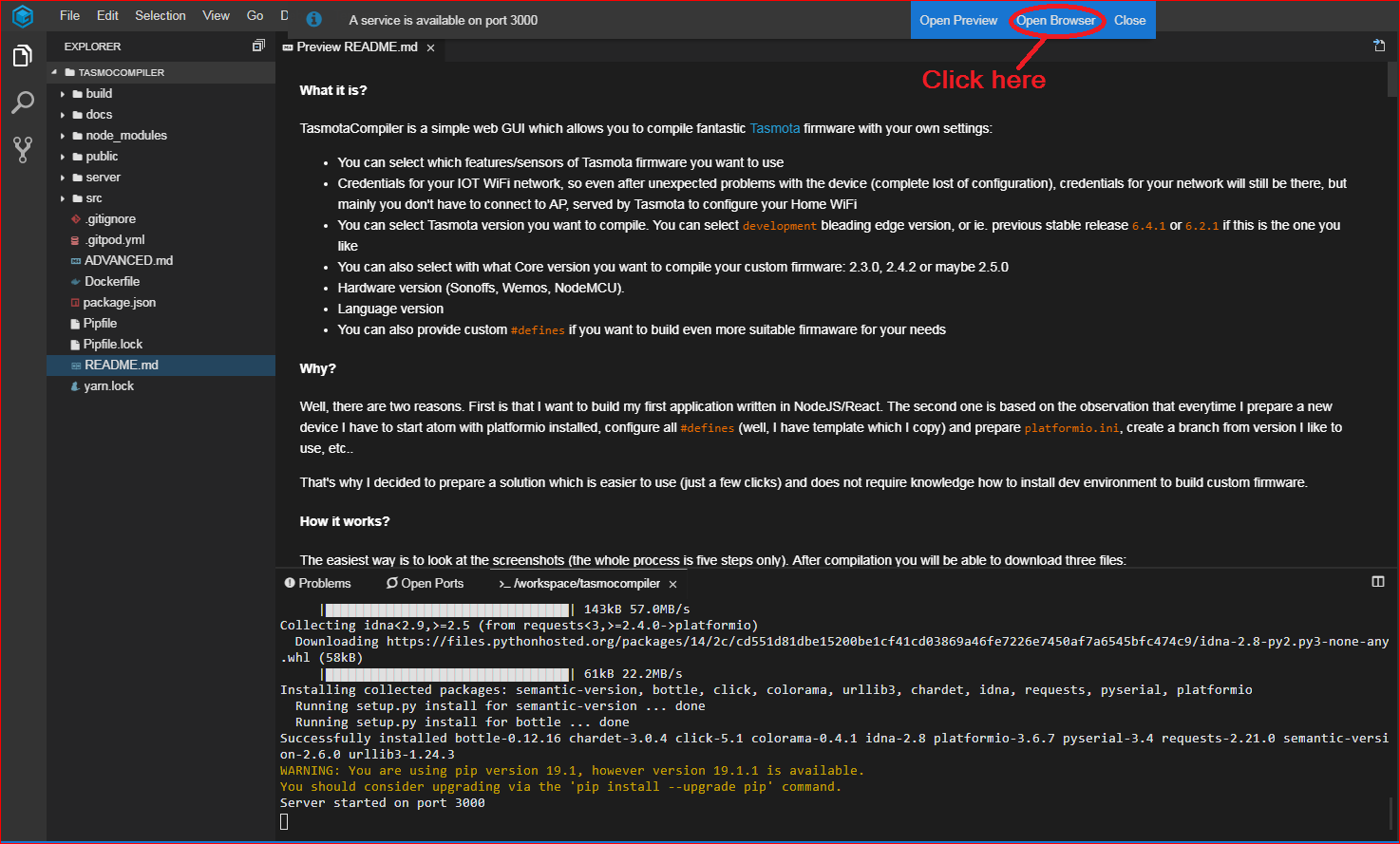1400x844 pixels.
Task: Click the 'What it is?' heading
Action: point(333,90)
